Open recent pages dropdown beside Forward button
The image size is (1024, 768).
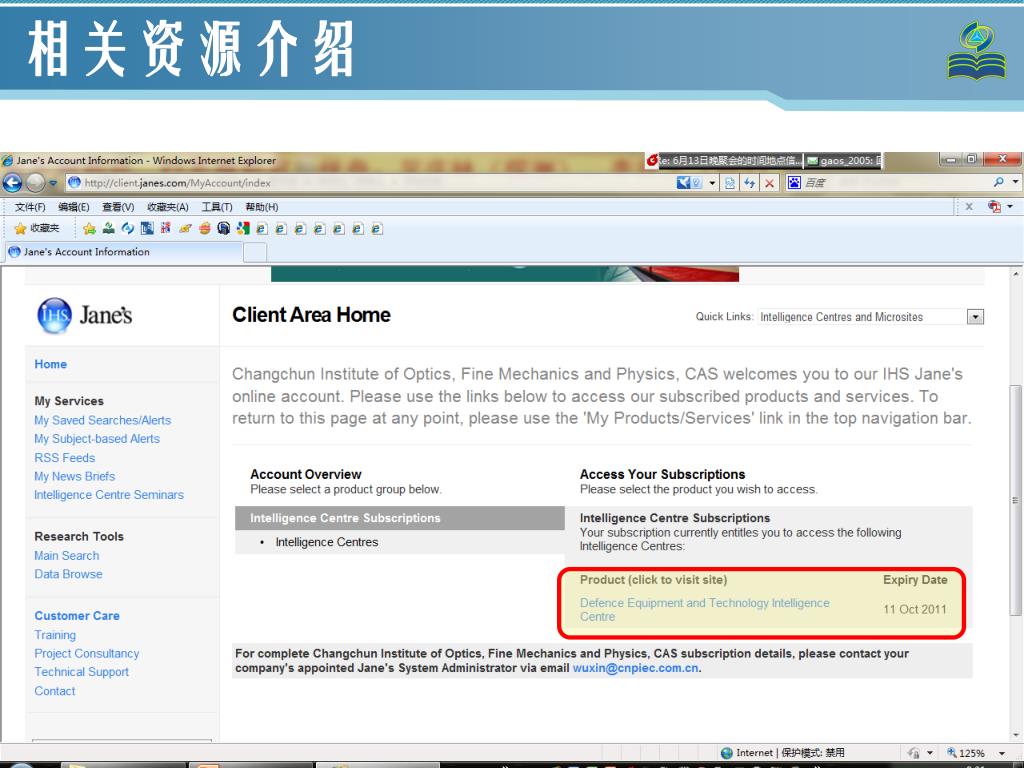[53, 183]
